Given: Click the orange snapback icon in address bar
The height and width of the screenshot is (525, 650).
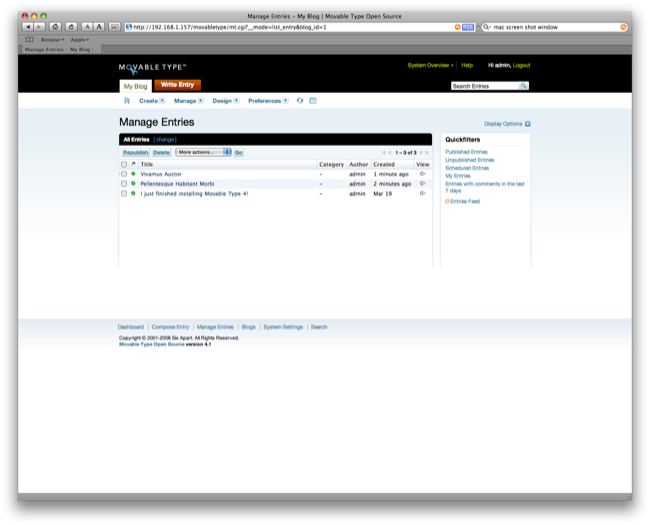Looking at the screenshot, I should (458, 27).
